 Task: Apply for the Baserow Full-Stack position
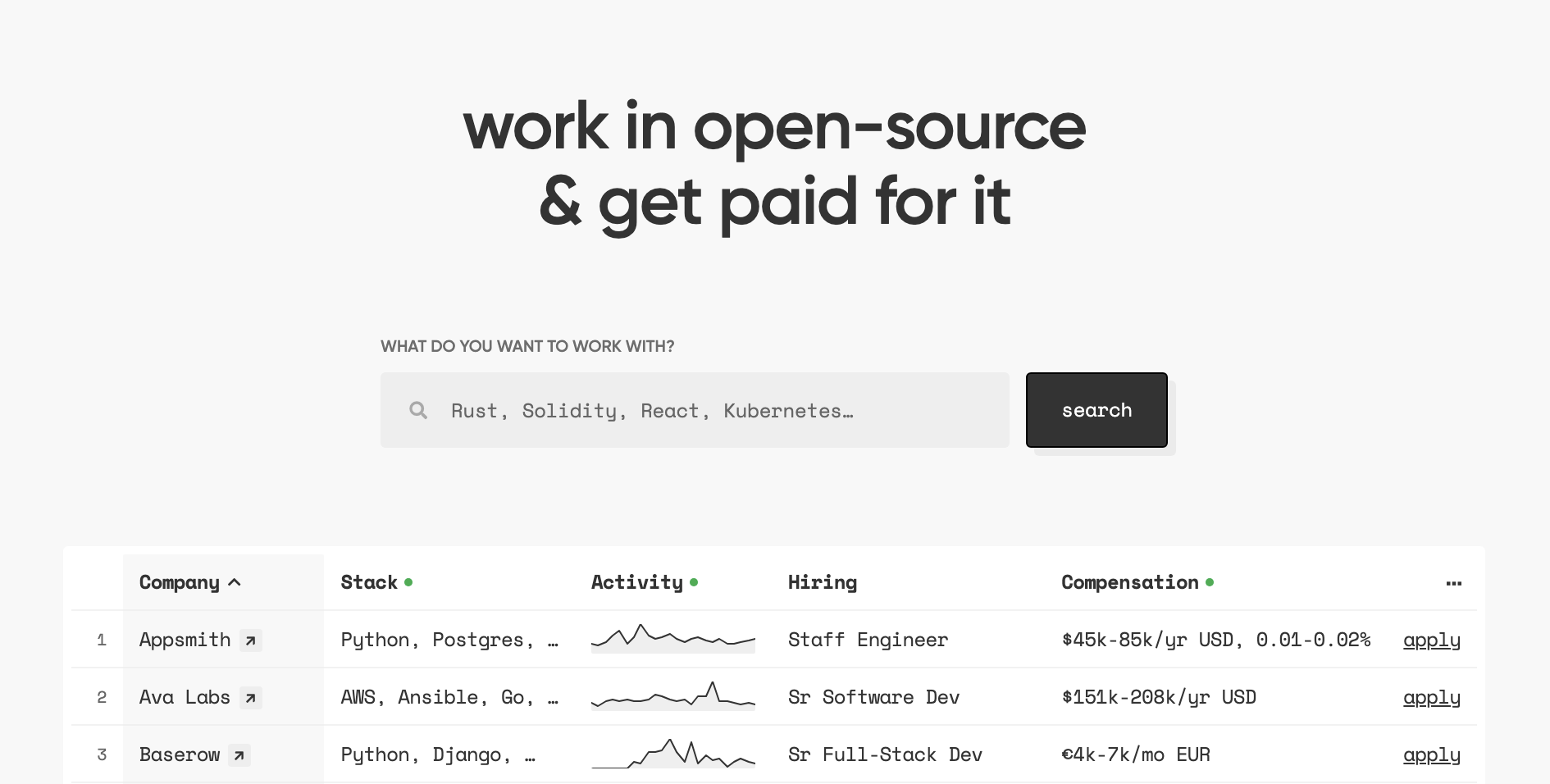click(1431, 755)
